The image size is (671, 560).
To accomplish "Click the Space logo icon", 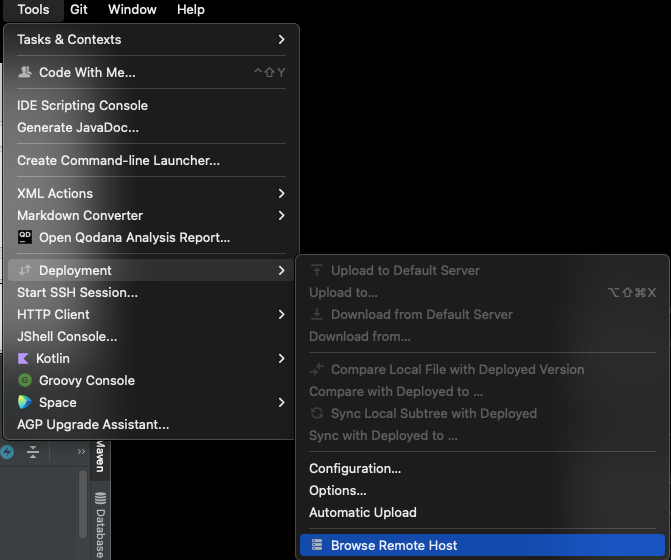I will click(x=25, y=402).
